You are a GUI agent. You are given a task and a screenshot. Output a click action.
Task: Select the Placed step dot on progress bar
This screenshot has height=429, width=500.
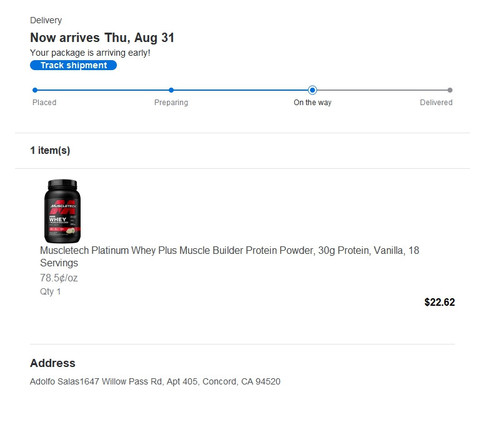coord(35,90)
